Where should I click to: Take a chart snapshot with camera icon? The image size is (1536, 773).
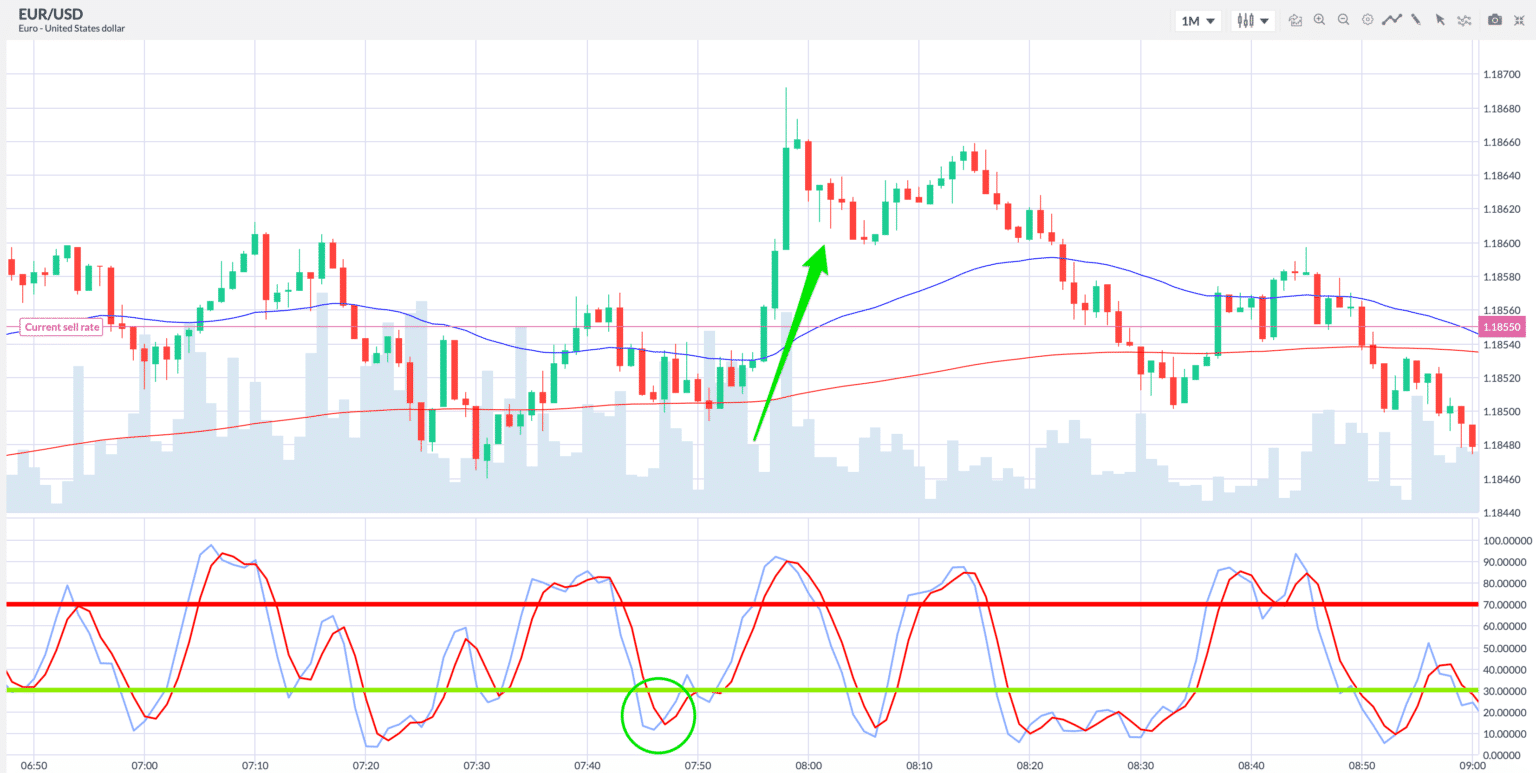pyautogui.click(x=1495, y=19)
